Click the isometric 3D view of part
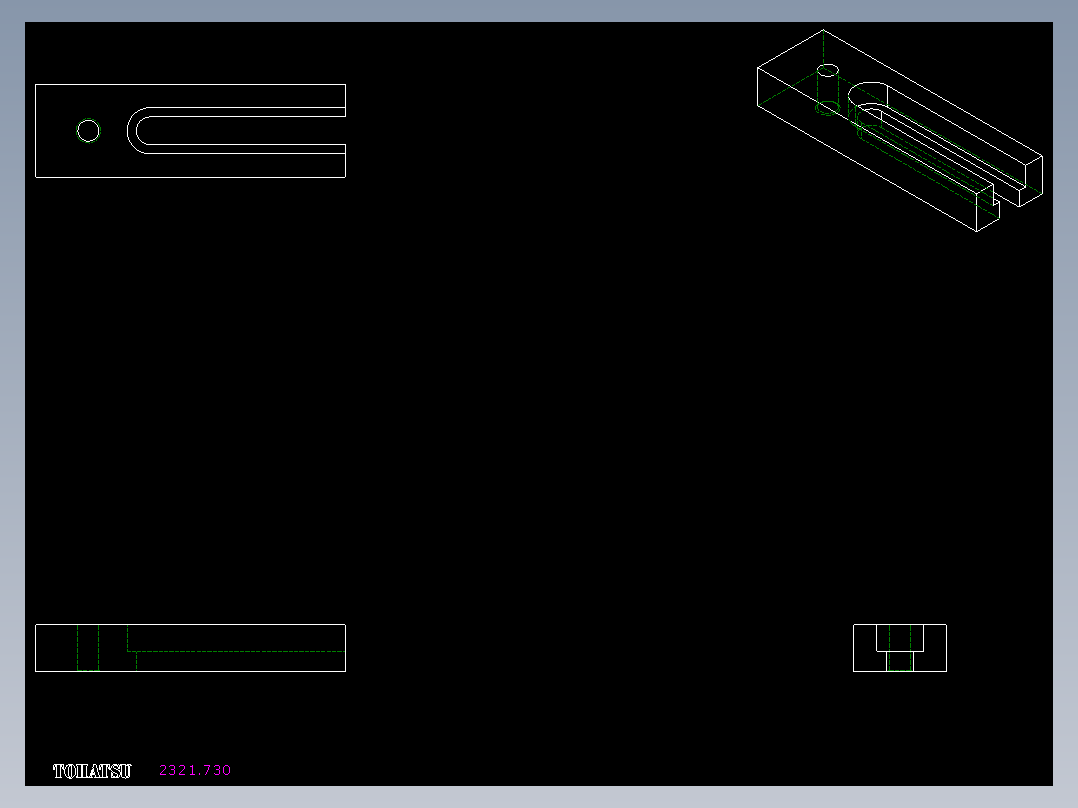This screenshot has height=808, width=1078. [900, 131]
